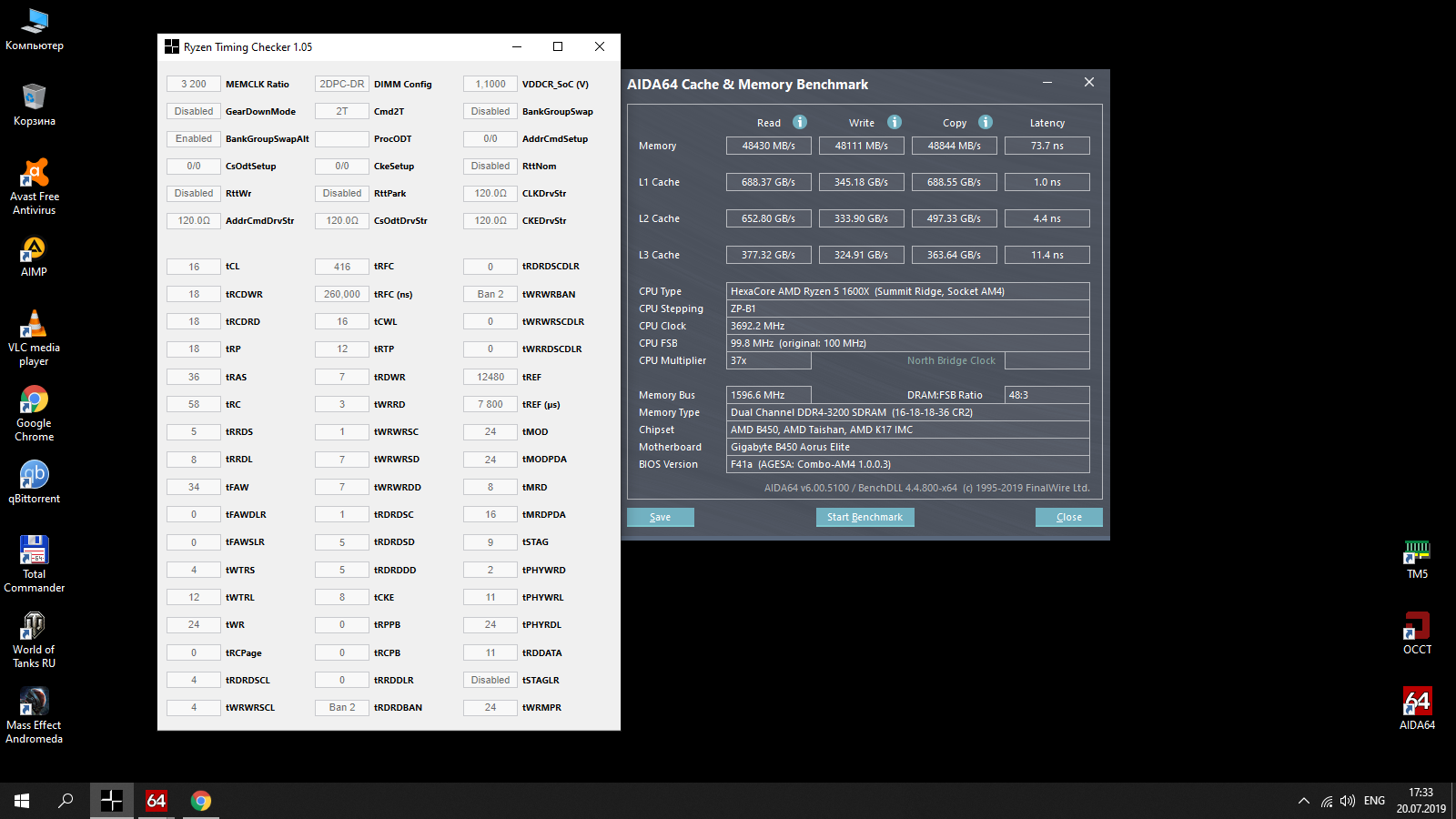The height and width of the screenshot is (819, 1456).
Task: Click the CLKDrvStr value 120.0Ω
Action: coord(490,193)
